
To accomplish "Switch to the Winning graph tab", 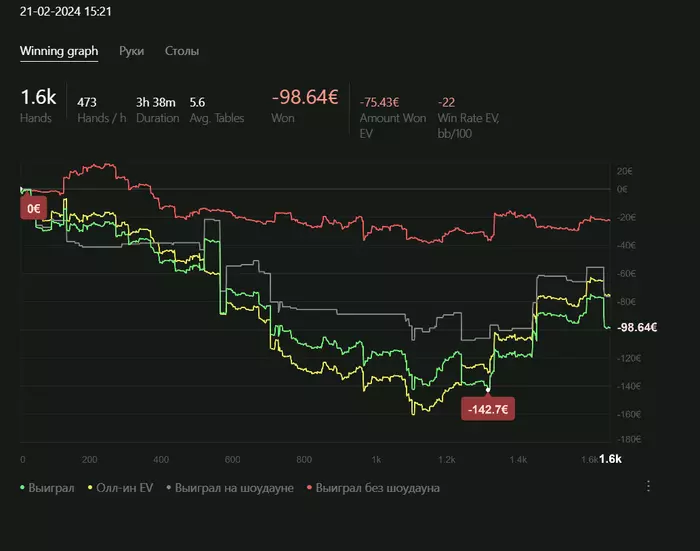I will [x=59, y=51].
